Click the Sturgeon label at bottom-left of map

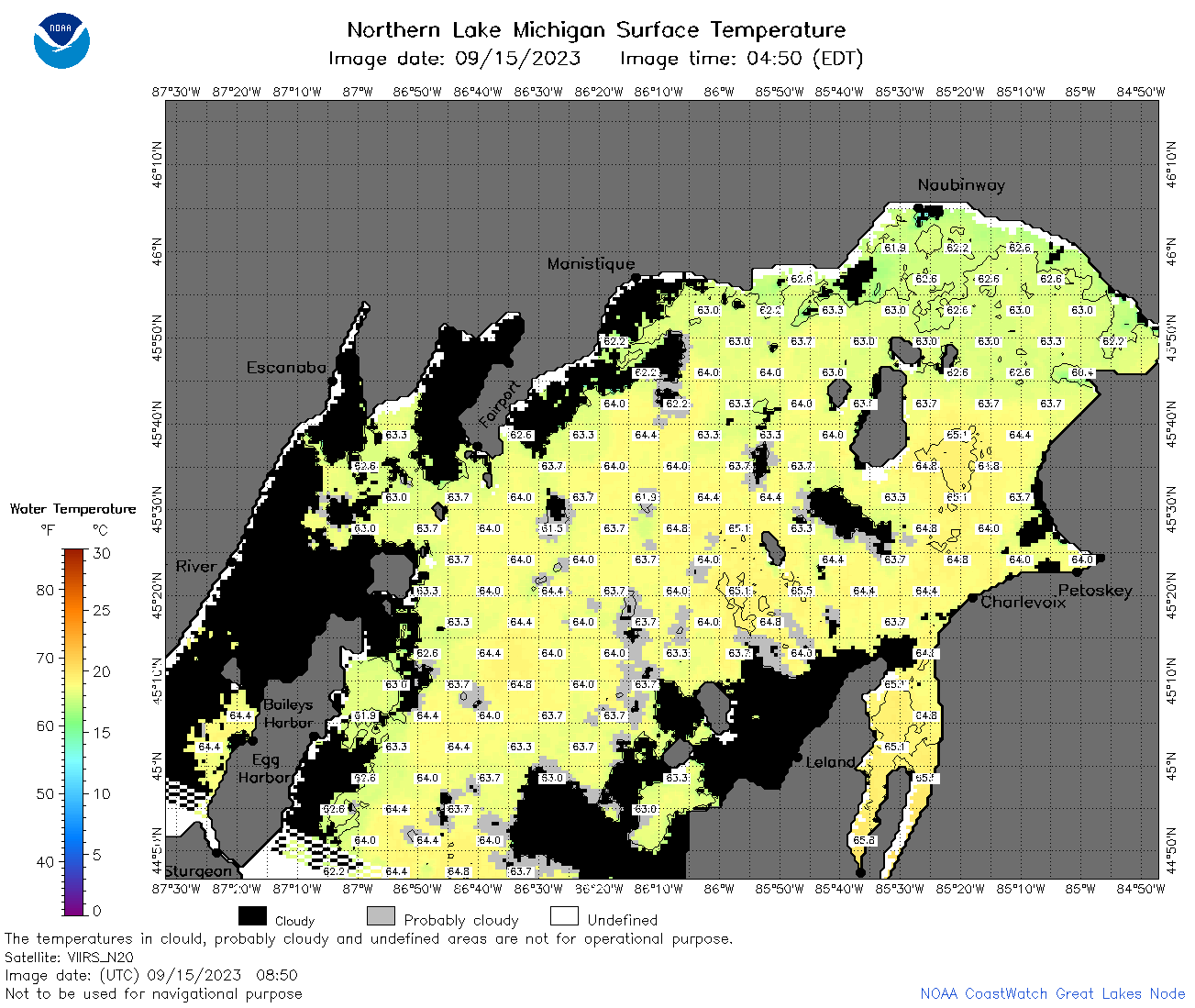pyautogui.click(x=198, y=871)
